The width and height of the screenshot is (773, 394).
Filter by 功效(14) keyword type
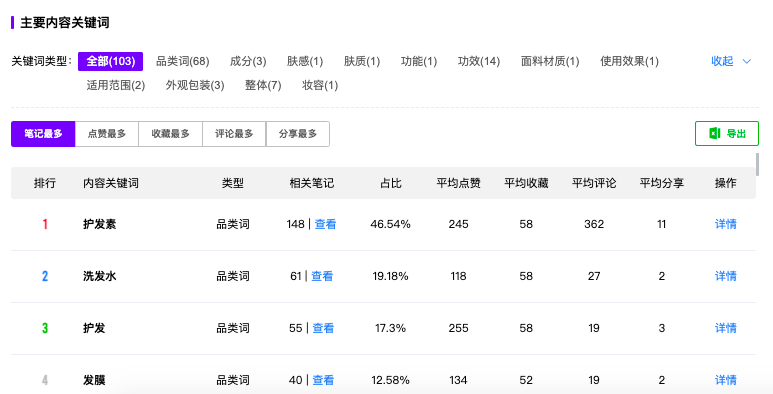point(479,61)
